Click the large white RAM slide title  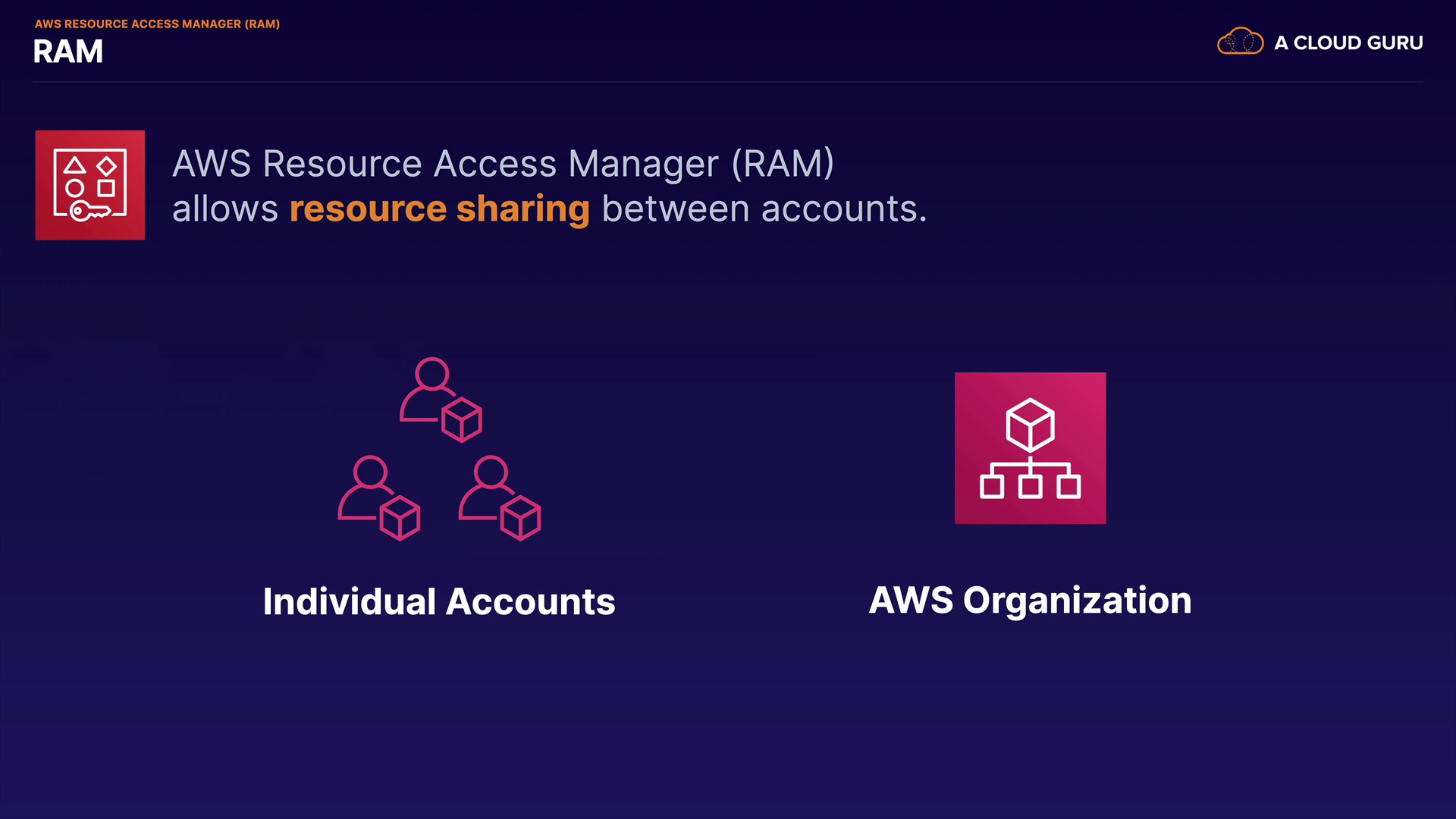click(67, 52)
